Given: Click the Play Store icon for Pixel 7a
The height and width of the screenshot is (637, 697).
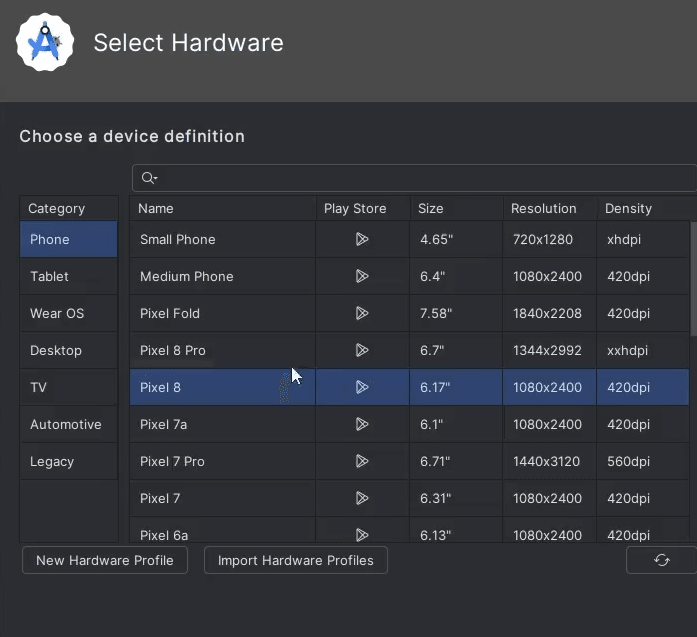Looking at the screenshot, I should click(x=362, y=424).
